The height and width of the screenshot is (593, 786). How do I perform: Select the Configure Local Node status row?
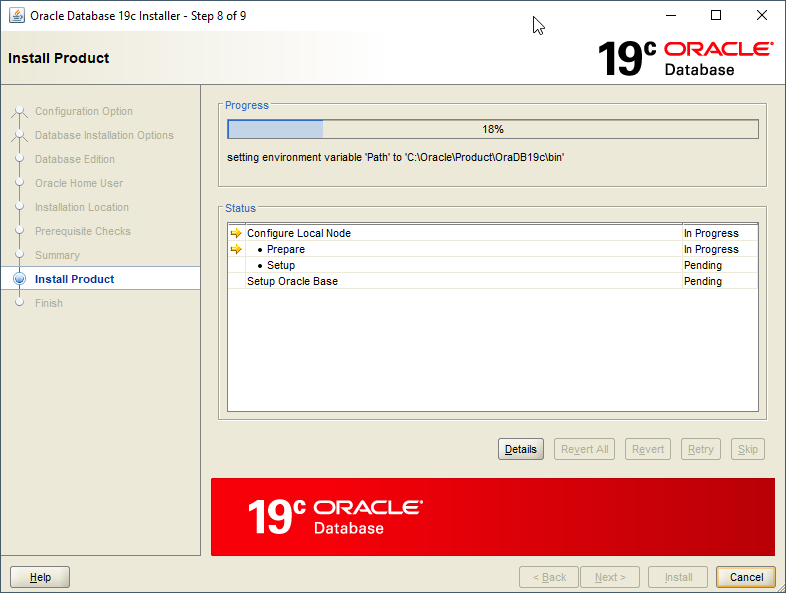tap(493, 233)
